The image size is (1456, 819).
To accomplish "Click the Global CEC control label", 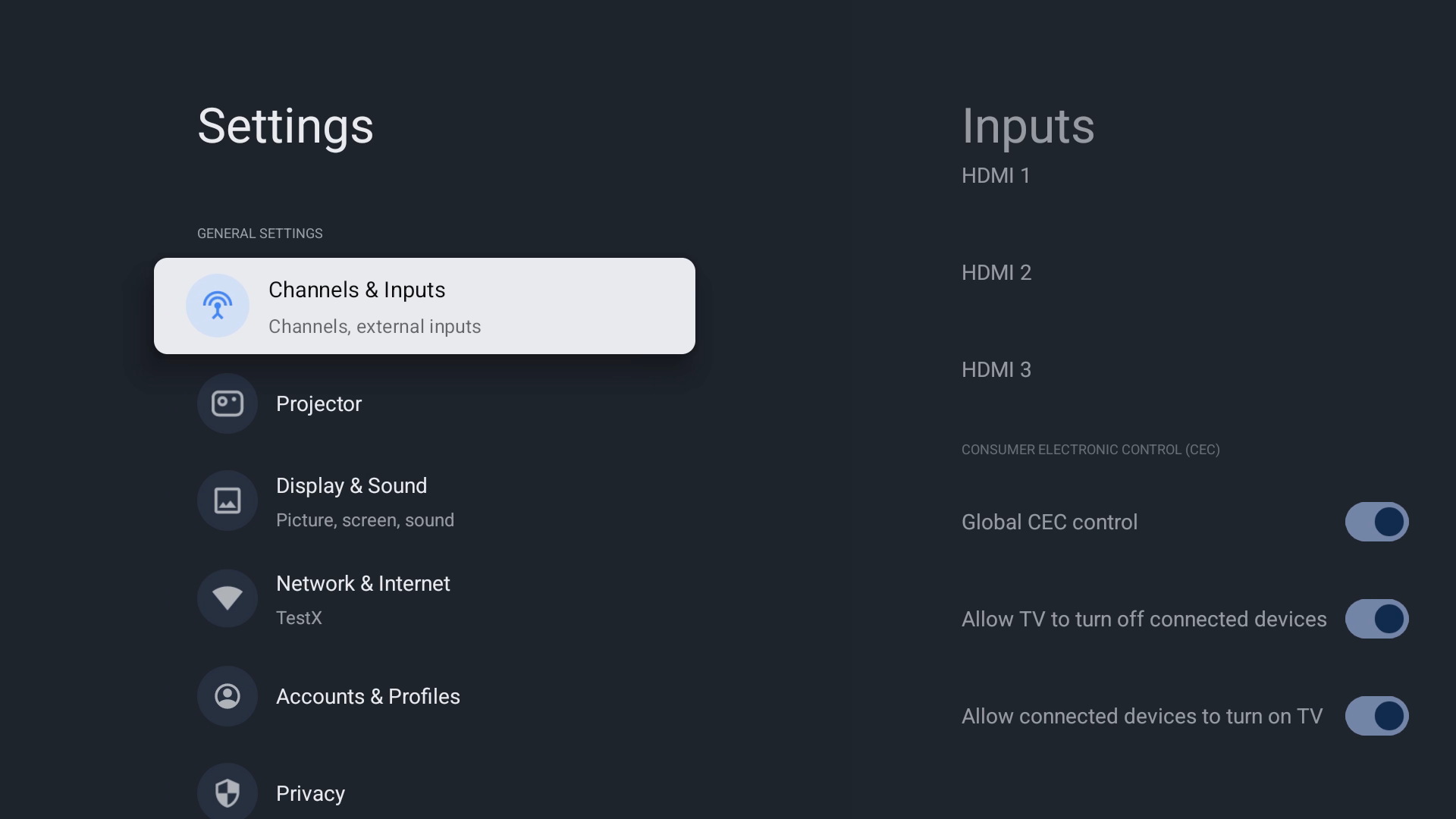I will click(x=1049, y=522).
